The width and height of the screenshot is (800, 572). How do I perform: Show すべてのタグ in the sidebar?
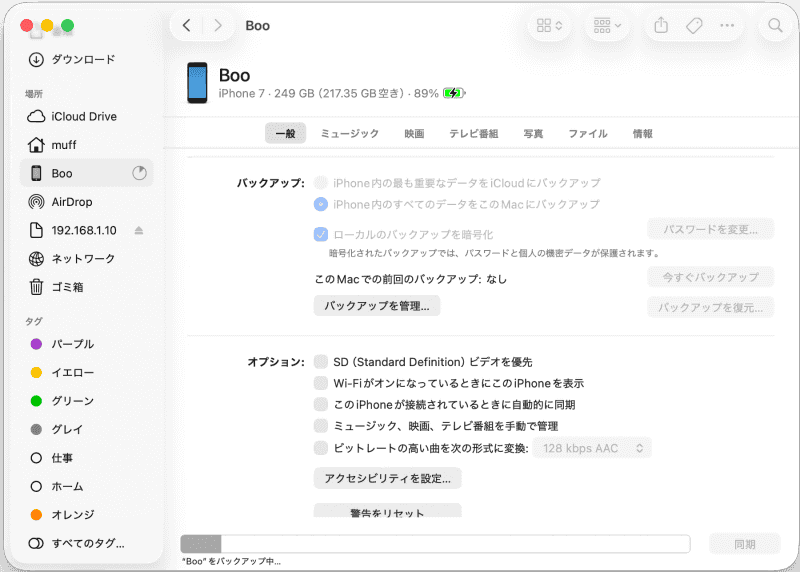[x=87, y=543]
